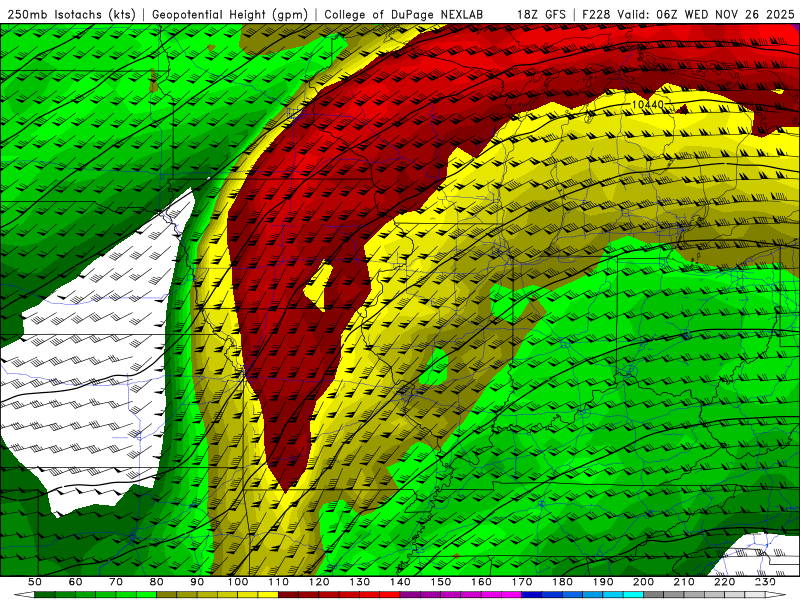Click the "College of DuPage NEXLAB" credit text
The height and width of the screenshot is (600, 800).
pyautogui.click(x=404, y=14)
